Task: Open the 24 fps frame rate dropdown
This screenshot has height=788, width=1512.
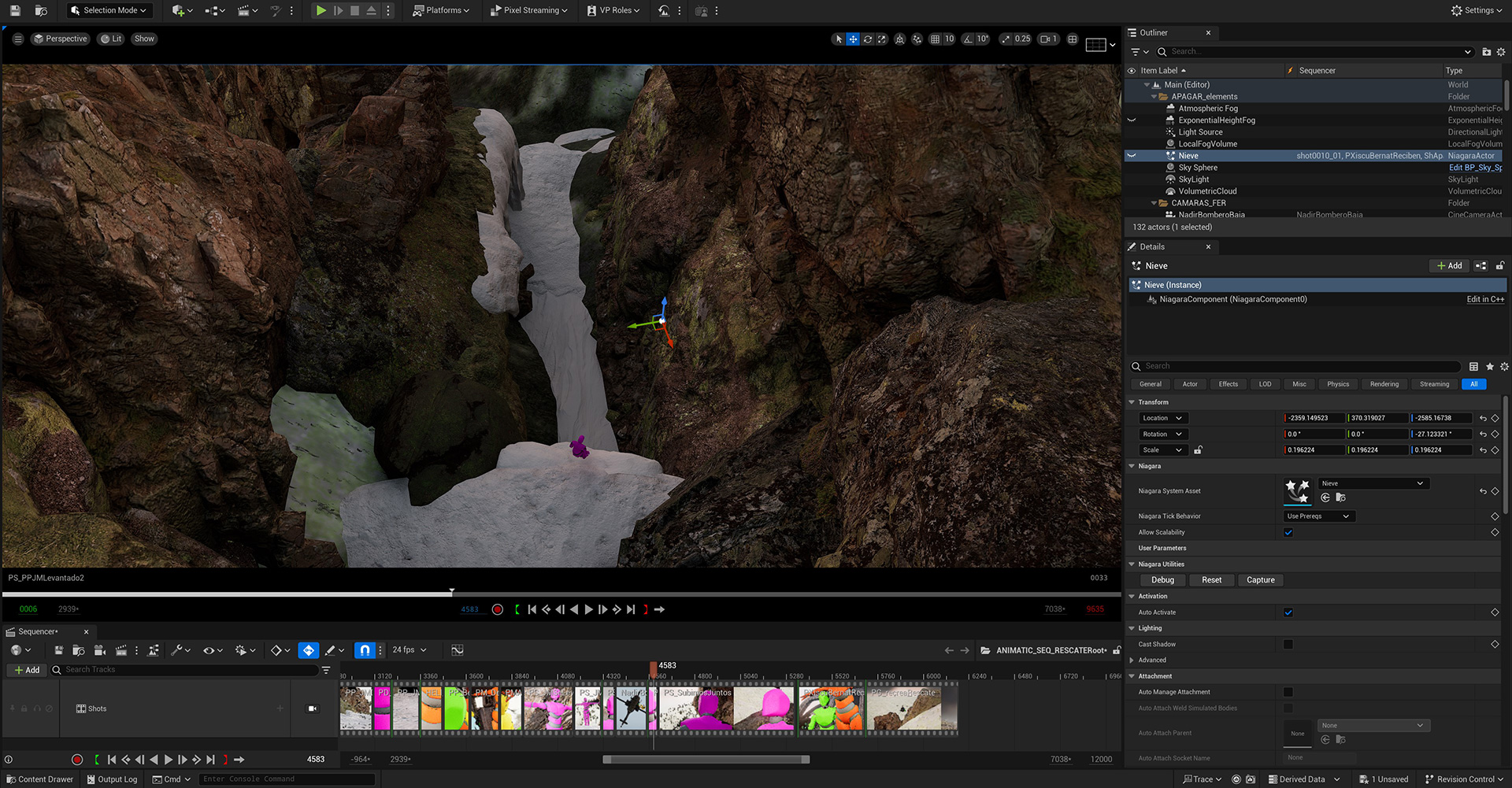Action: (409, 650)
